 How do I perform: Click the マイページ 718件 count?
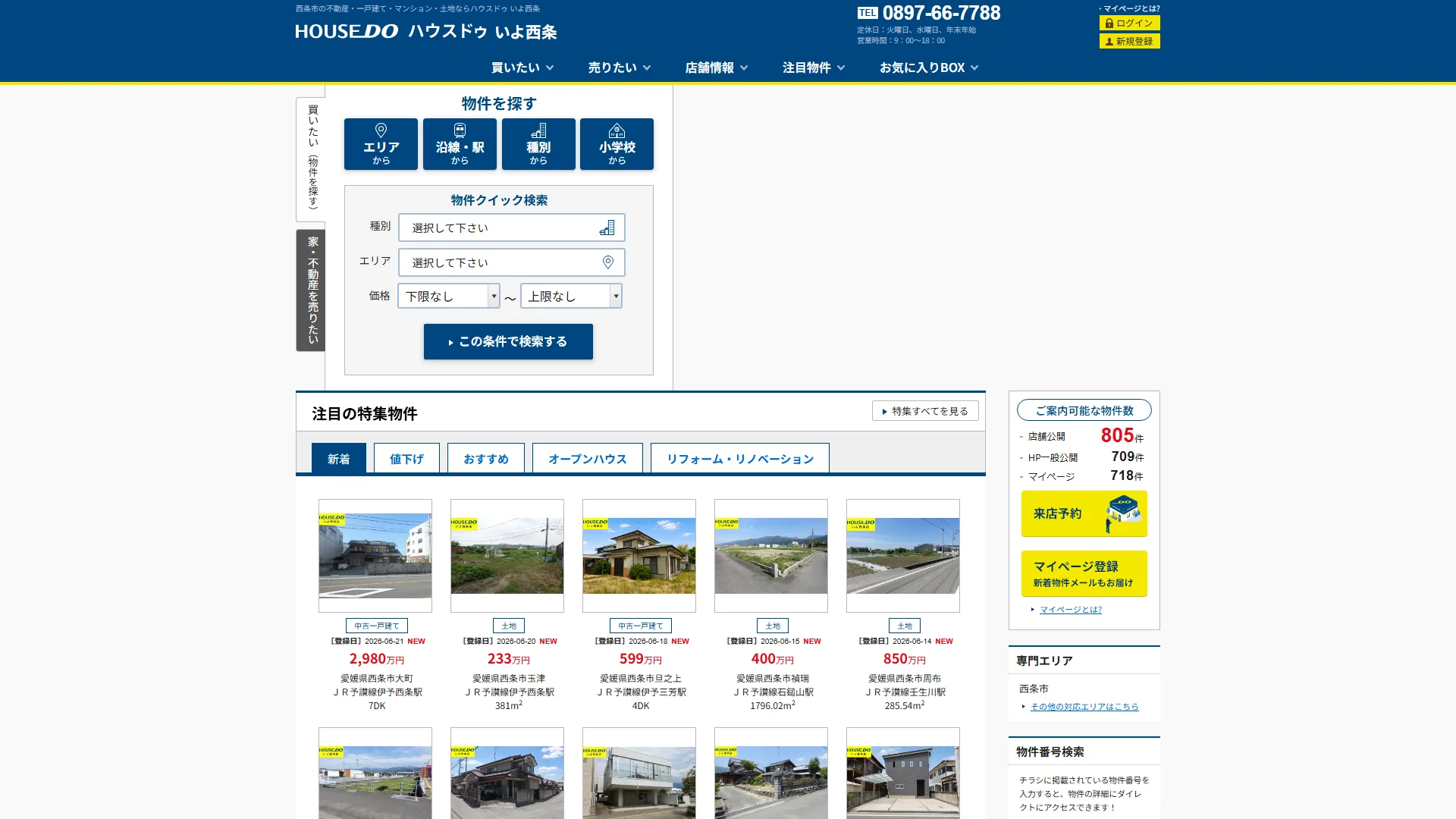(x=1127, y=475)
